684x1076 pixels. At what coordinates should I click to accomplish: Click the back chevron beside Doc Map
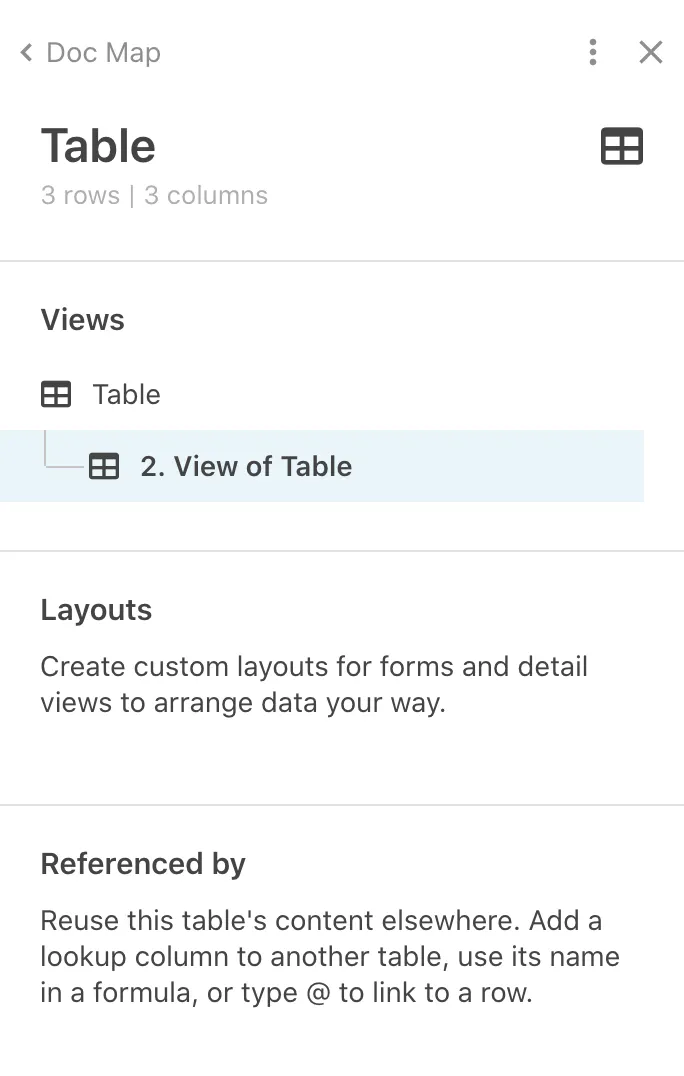24,52
